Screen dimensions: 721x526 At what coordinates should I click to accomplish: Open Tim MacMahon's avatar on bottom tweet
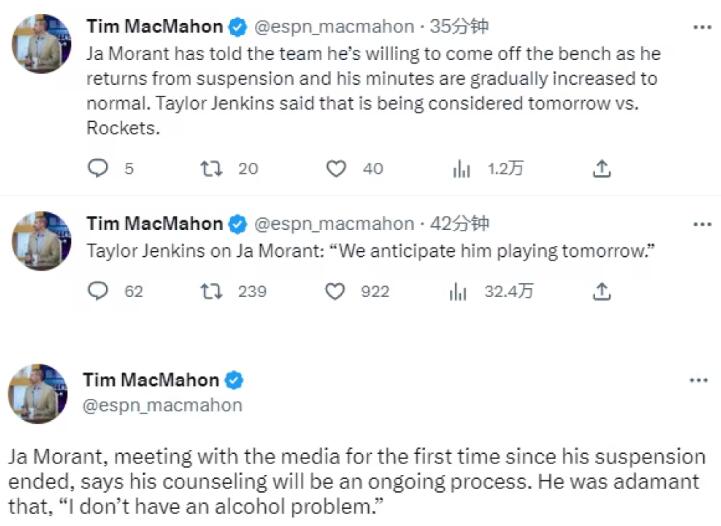tap(38, 393)
